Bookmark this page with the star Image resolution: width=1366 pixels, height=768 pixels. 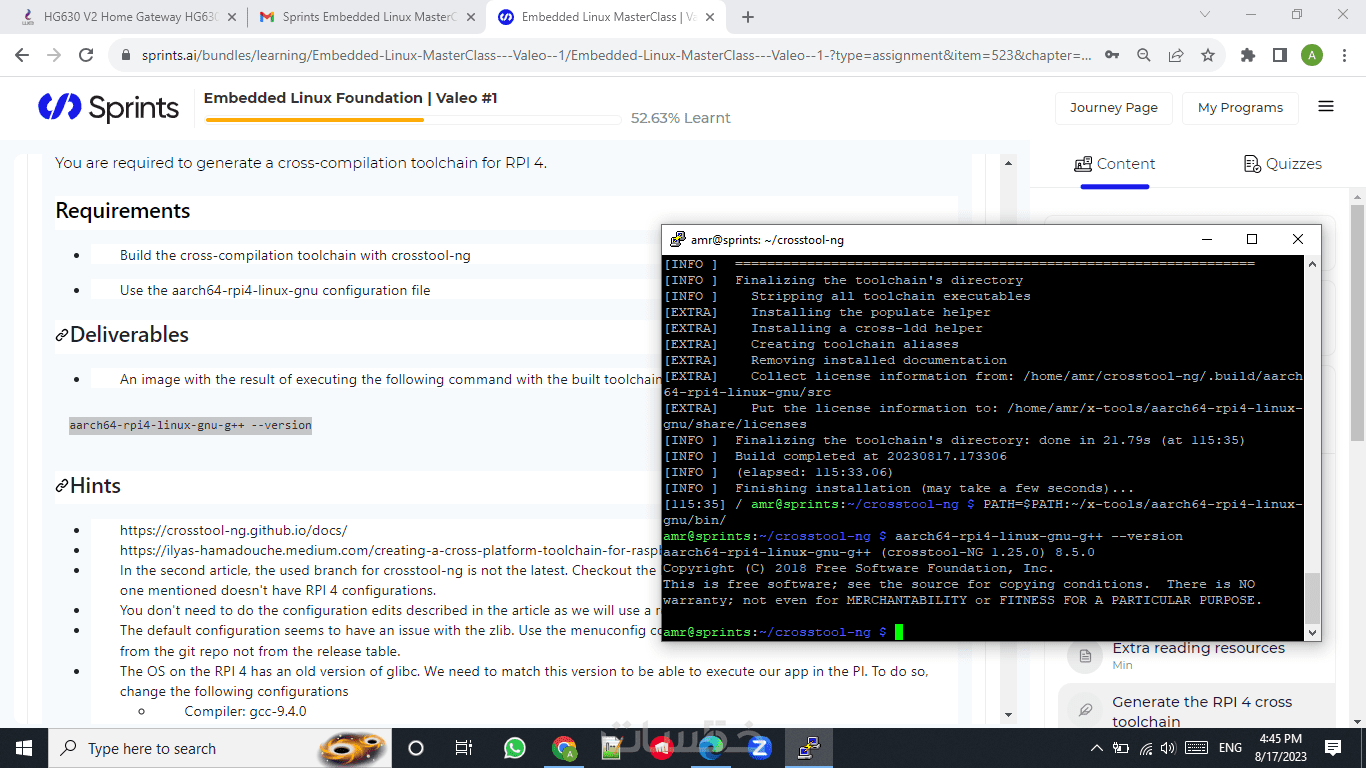coord(1208,56)
